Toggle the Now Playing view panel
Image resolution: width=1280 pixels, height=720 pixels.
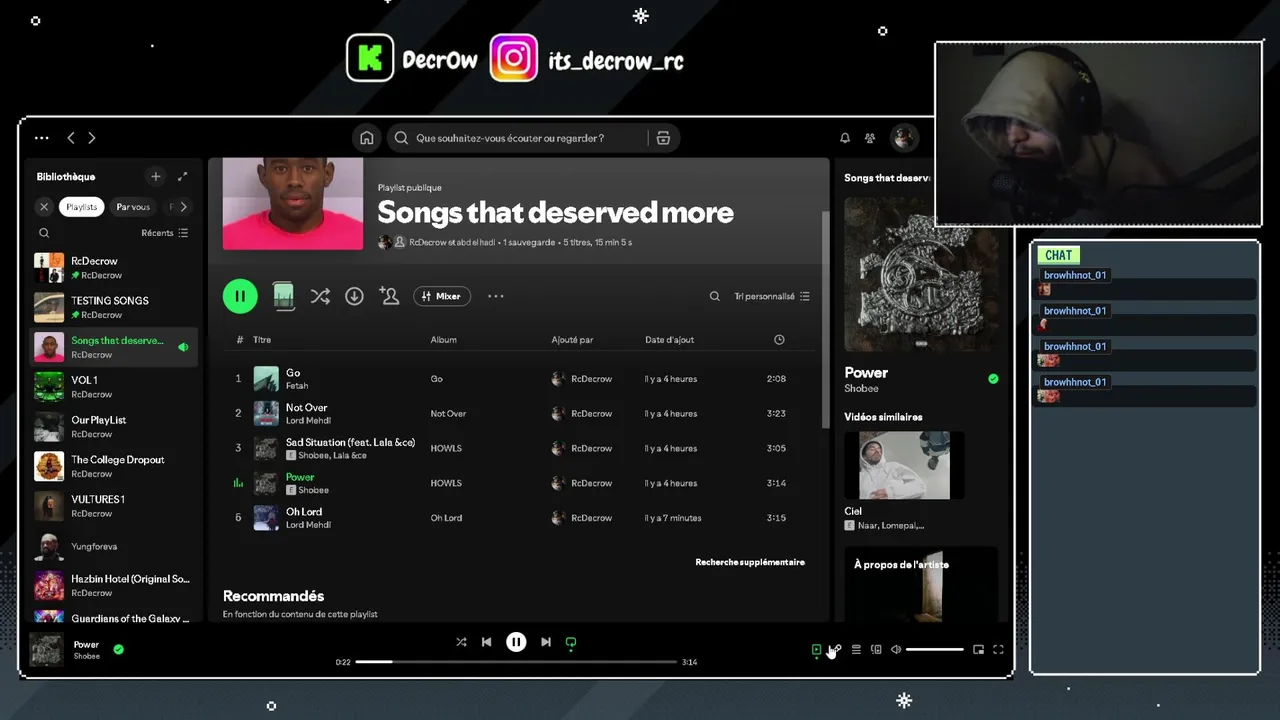(816, 649)
